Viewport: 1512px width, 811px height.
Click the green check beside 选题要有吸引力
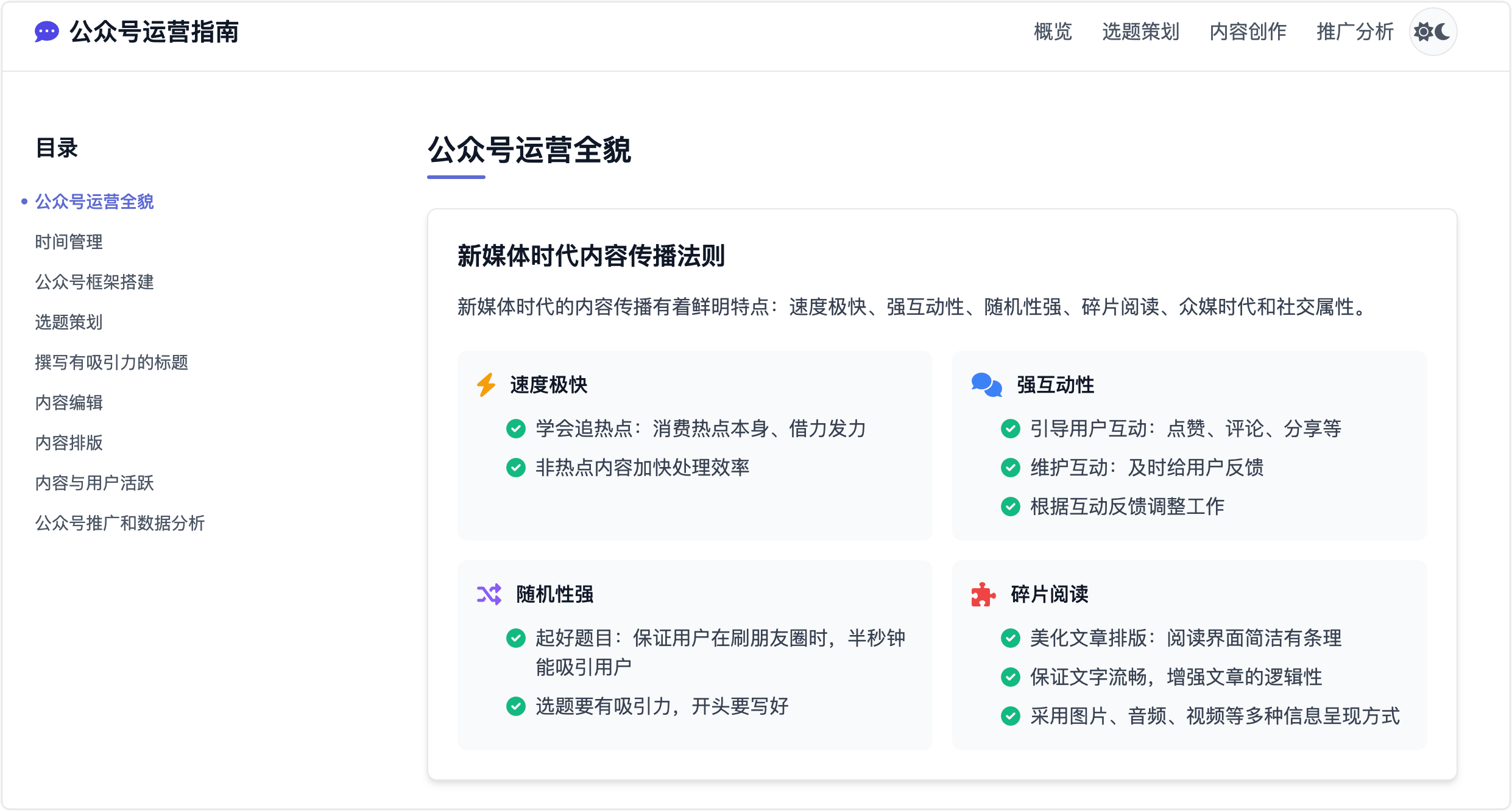click(516, 706)
